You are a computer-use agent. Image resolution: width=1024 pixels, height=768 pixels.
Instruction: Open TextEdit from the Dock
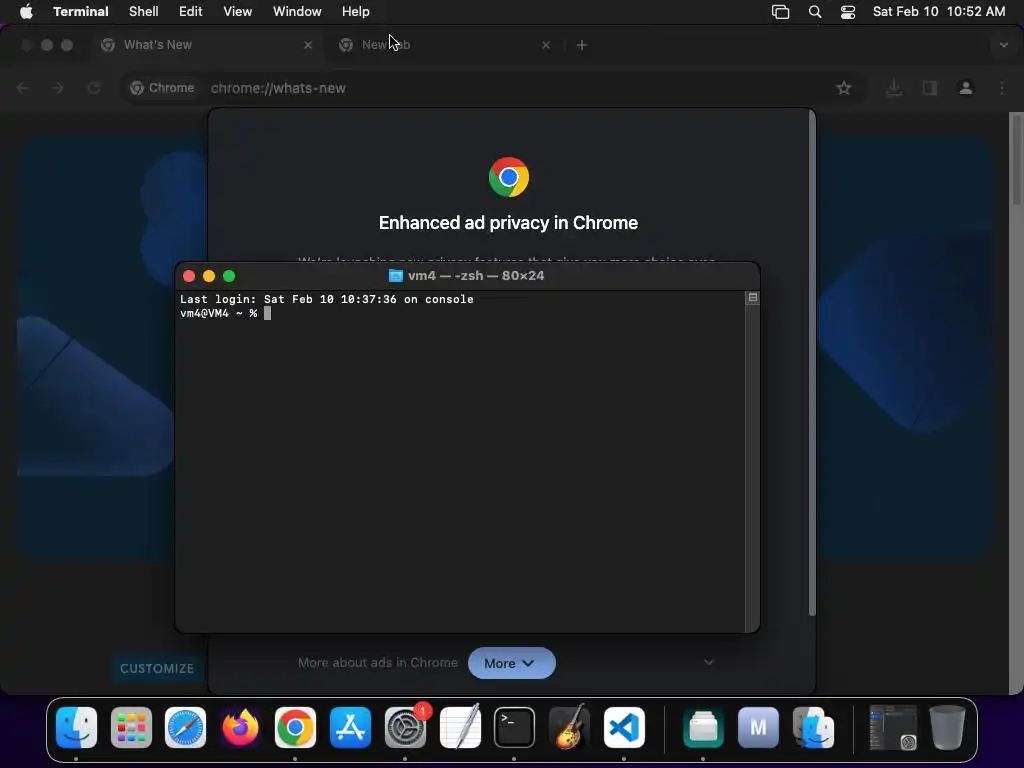460,728
